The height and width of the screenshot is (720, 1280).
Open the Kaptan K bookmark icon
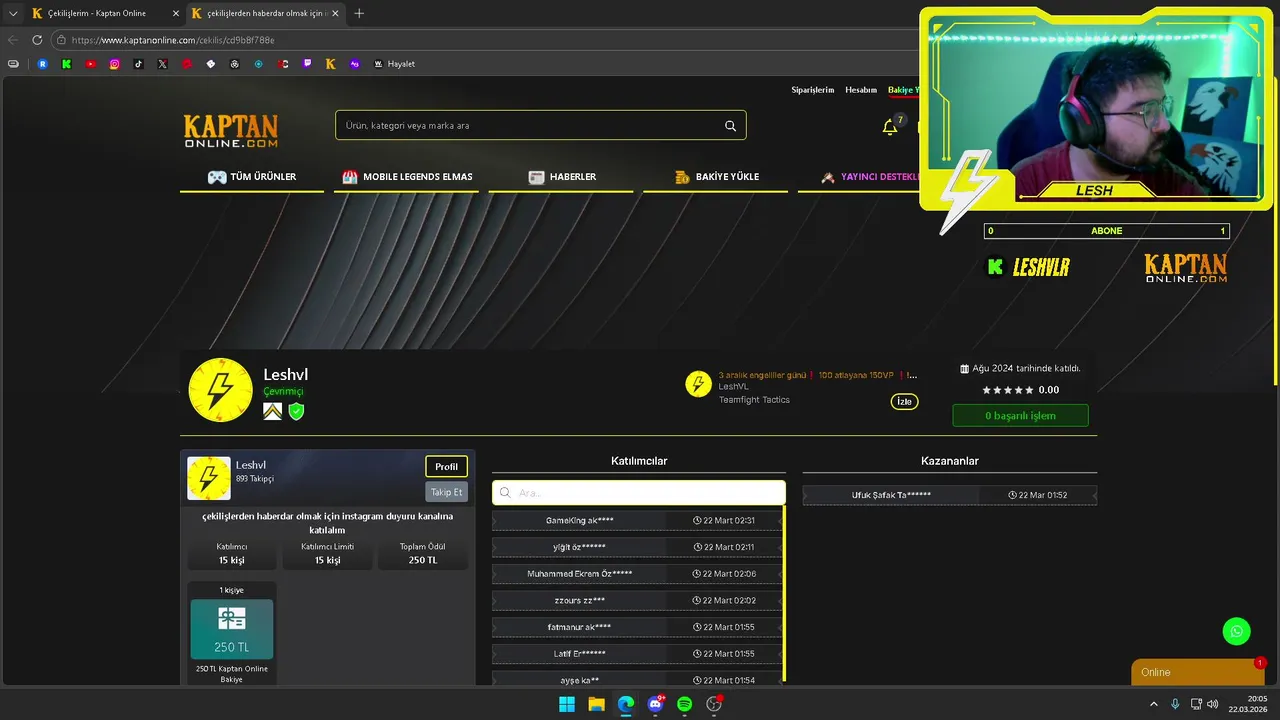click(x=331, y=64)
